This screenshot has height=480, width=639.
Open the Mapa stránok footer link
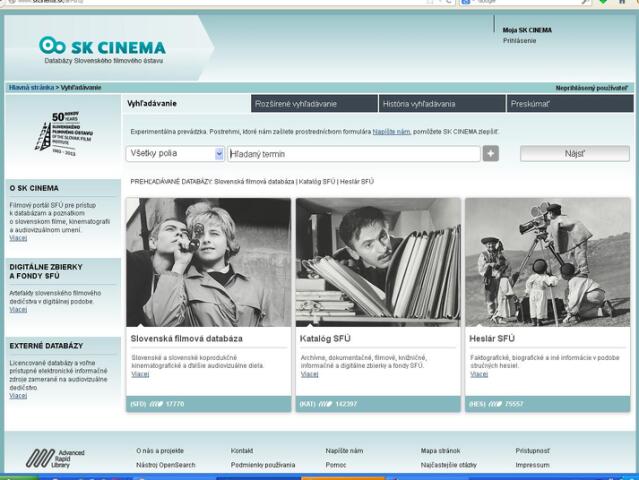coord(440,451)
